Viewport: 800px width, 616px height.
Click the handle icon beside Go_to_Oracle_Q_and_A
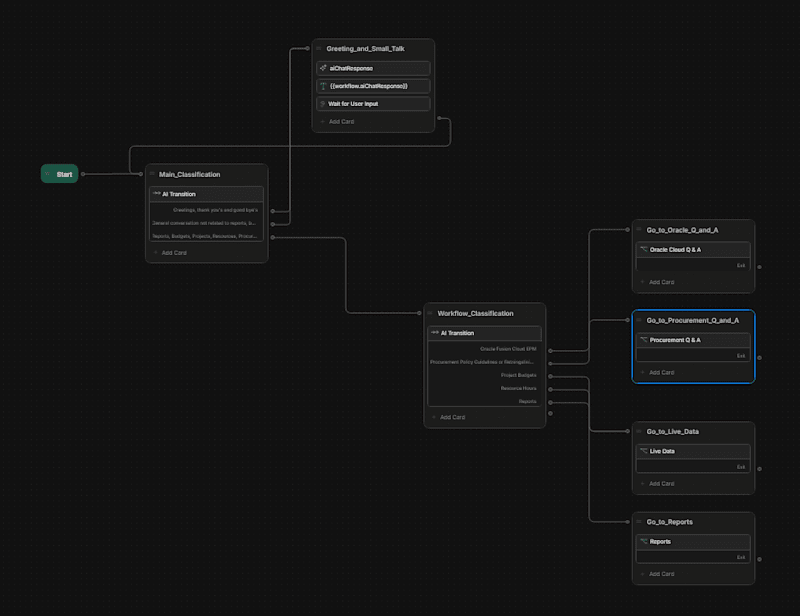coord(639,230)
